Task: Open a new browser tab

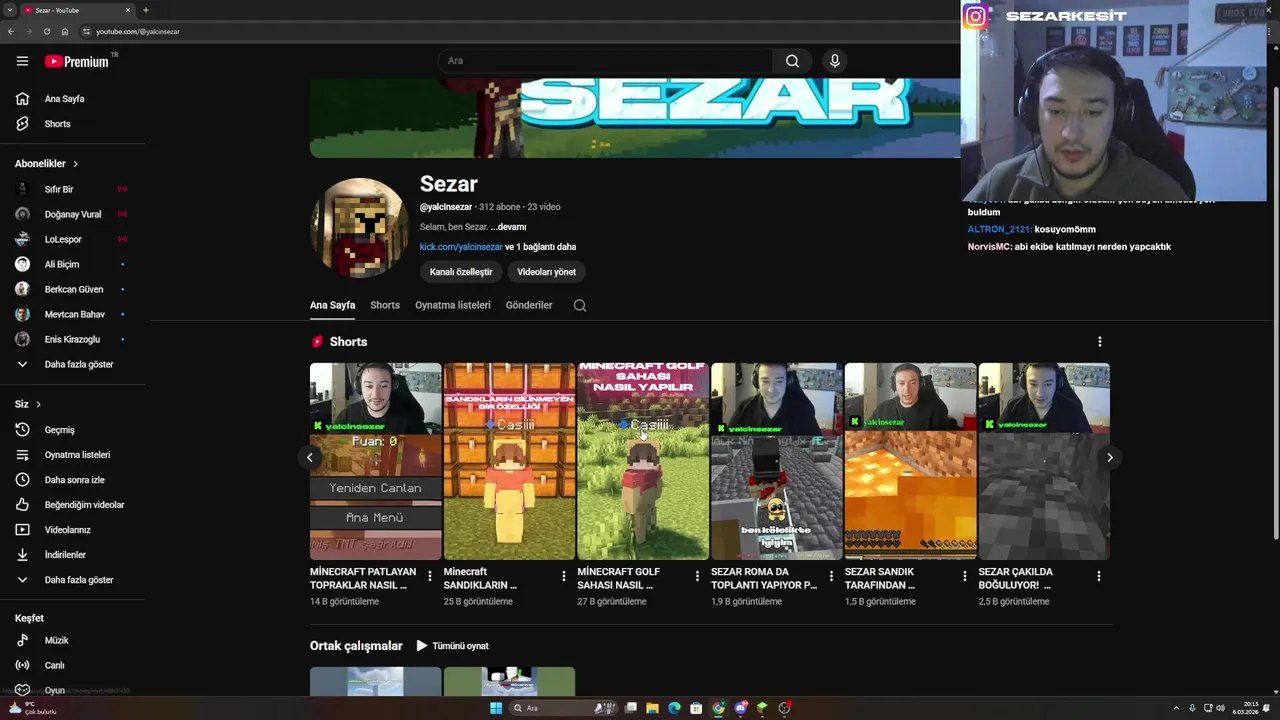Action: pos(146,10)
